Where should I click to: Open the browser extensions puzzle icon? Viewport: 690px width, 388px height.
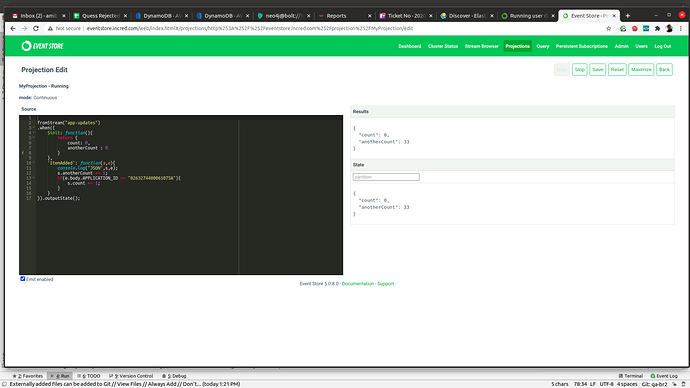[657, 28]
